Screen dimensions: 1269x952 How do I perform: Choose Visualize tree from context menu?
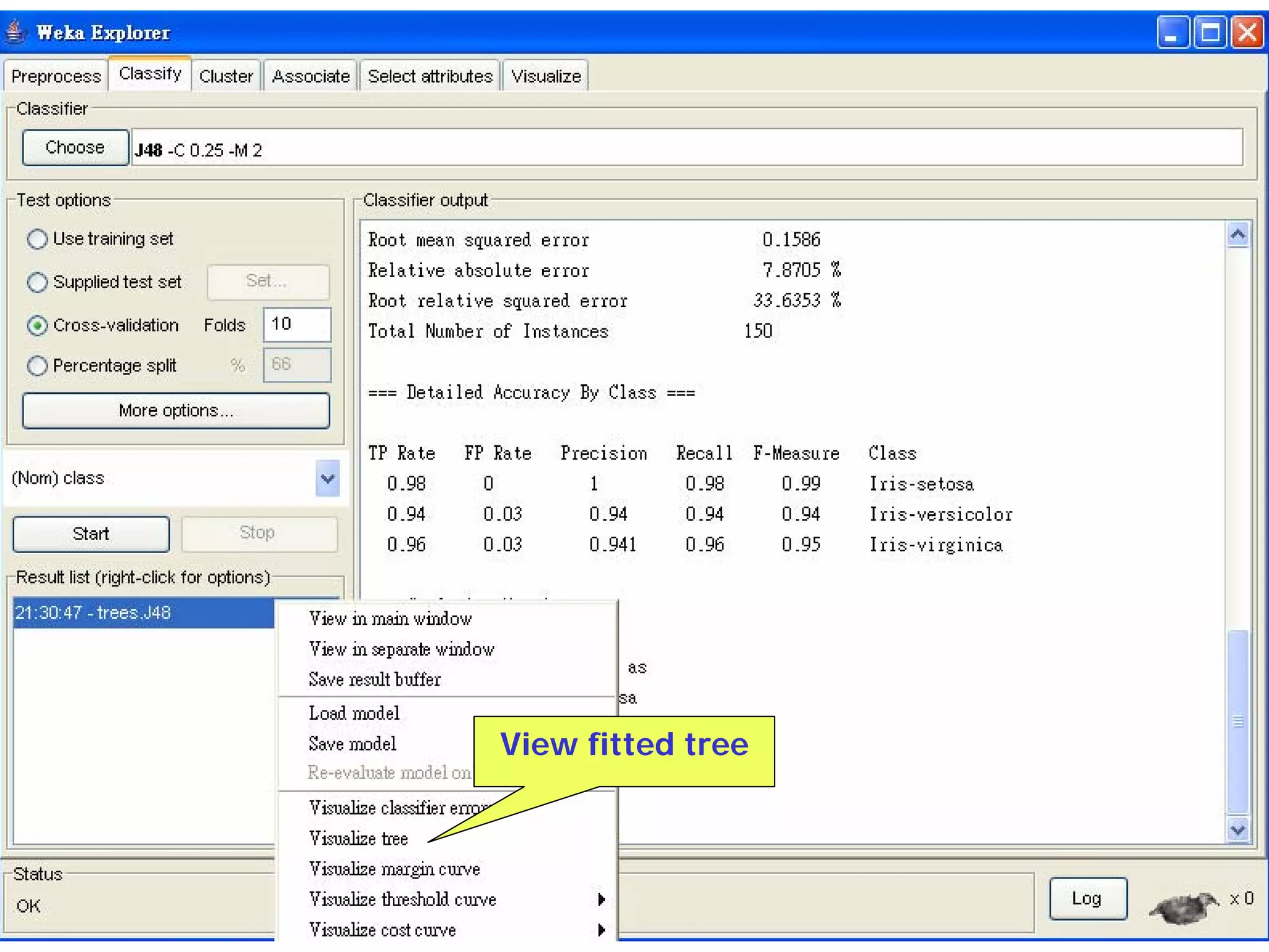tap(358, 839)
